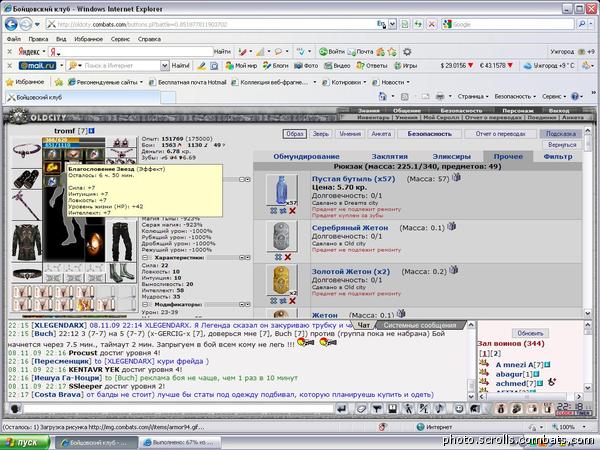Image resolution: width=600 pixels, height=450 pixels.
Task: Open the Котировки favorites dropdown
Action: pos(365,82)
